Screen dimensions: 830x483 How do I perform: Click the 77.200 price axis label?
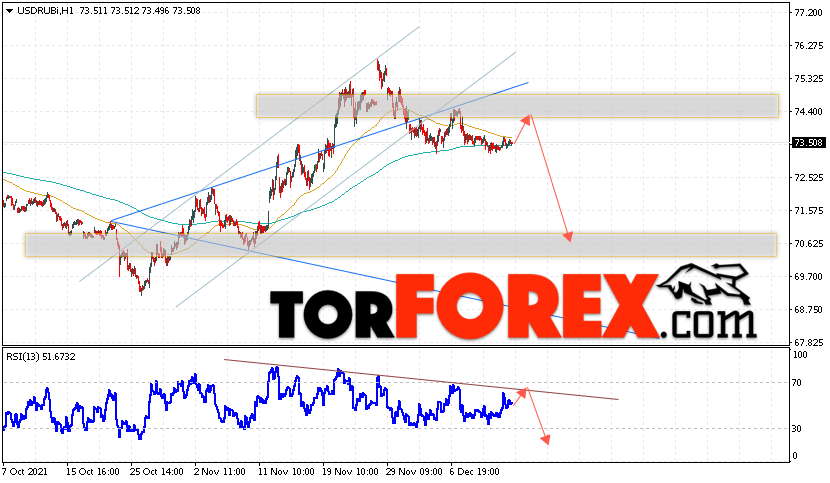pyautogui.click(x=808, y=12)
